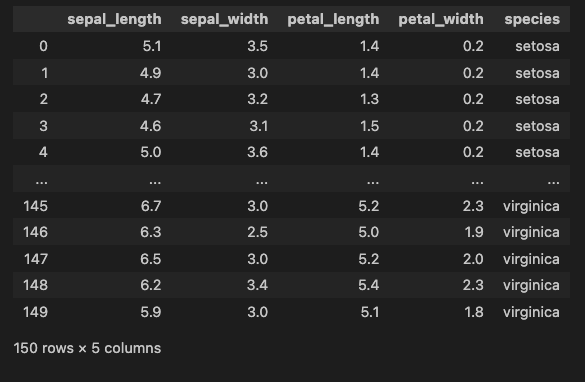Screen dimensions: 585x382
Task: Select sepal_length value 4.9 in row 1
Action: click(x=151, y=73)
